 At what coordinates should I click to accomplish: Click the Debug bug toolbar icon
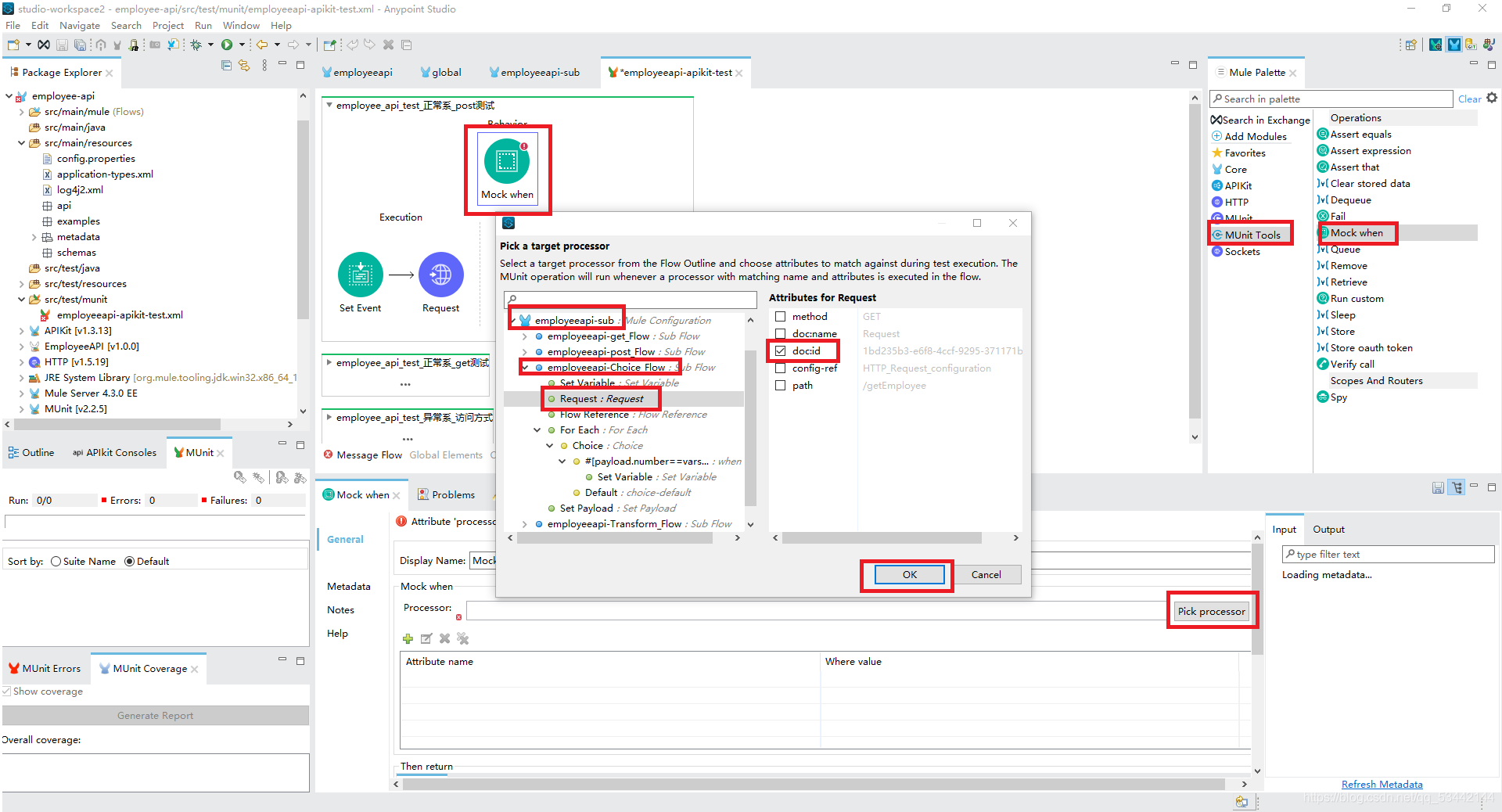point(196,45)
